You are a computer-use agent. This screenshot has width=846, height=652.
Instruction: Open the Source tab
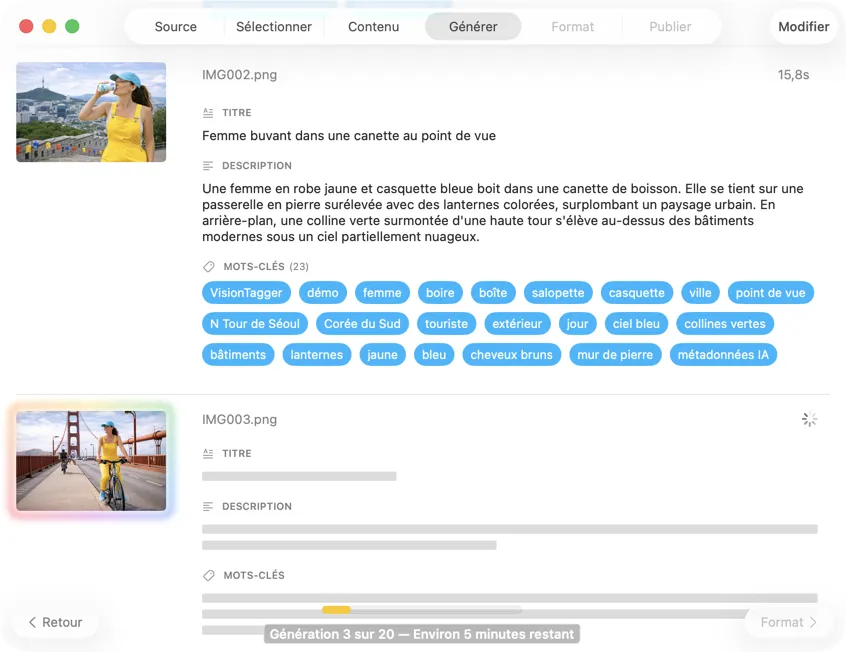[175, 27]
